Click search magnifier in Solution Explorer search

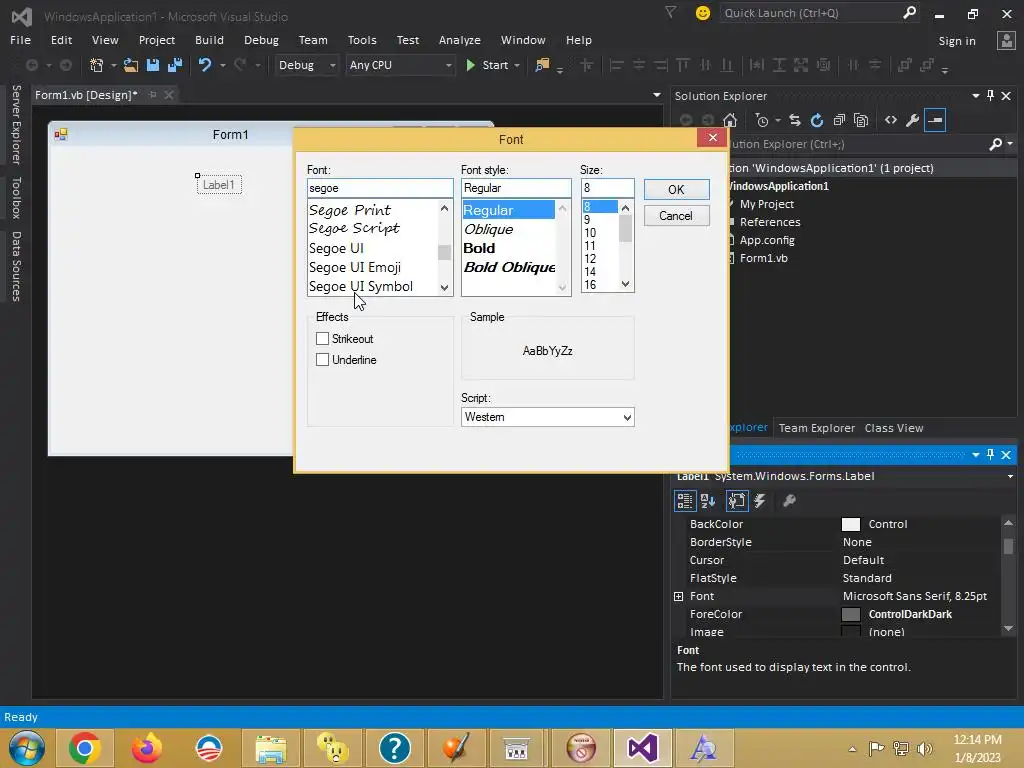(x=995, y=144)
